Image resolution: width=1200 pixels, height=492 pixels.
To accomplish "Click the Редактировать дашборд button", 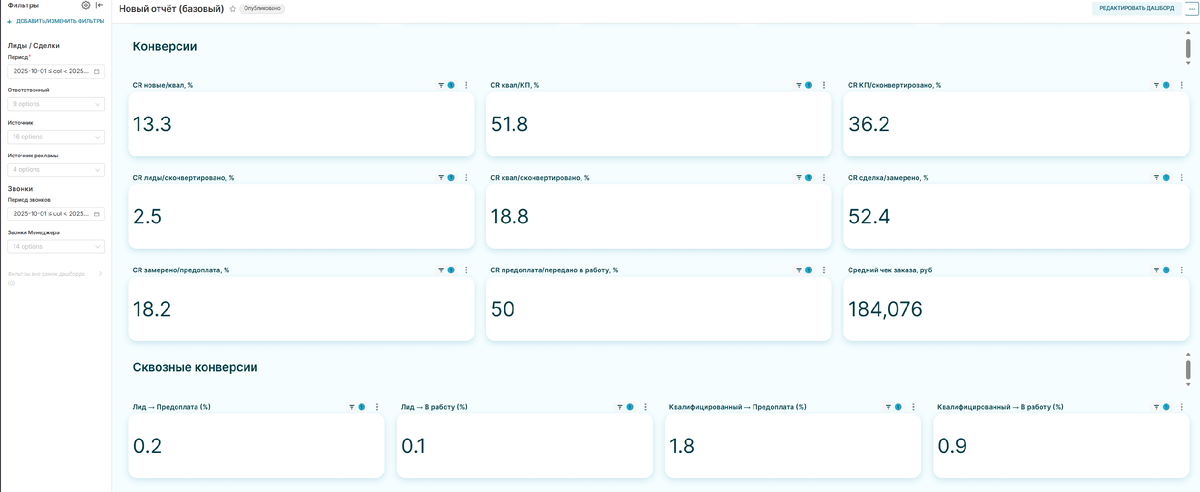I will pyautogui.click(x=1138, y=8).
